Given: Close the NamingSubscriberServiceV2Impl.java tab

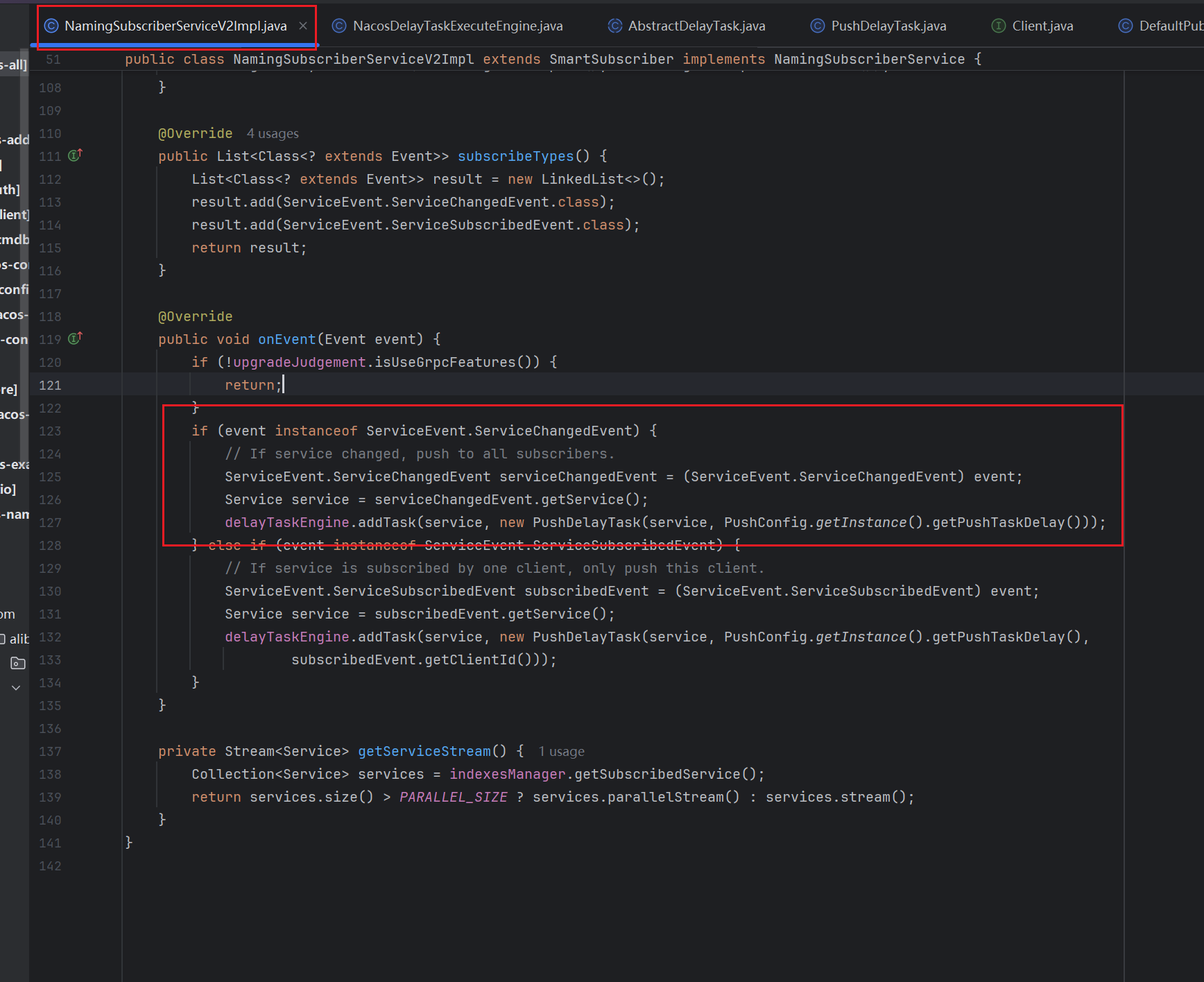Looking at the screenshot, I should click(x=303, y=26).
